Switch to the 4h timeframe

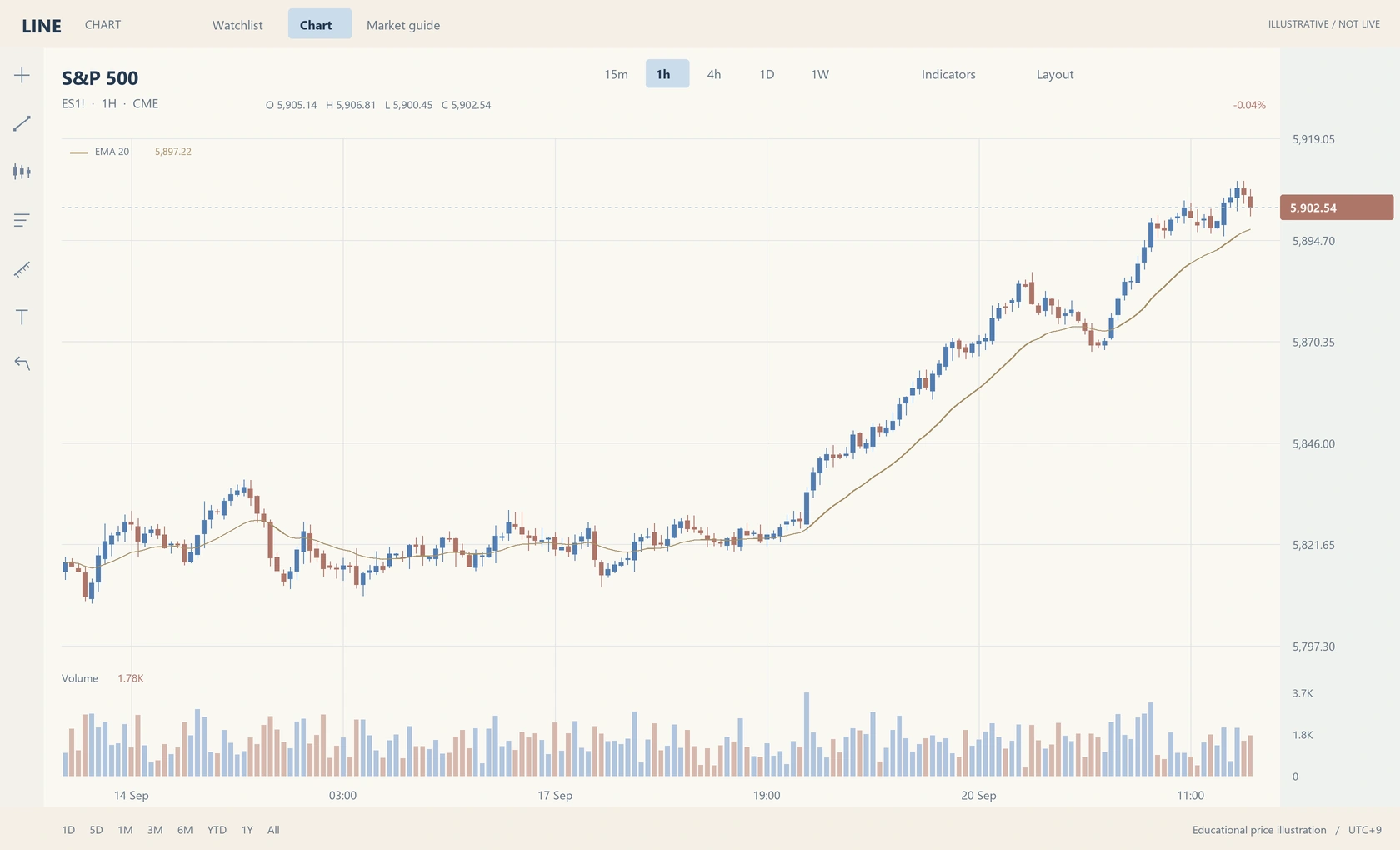click(x=714, y=74)
